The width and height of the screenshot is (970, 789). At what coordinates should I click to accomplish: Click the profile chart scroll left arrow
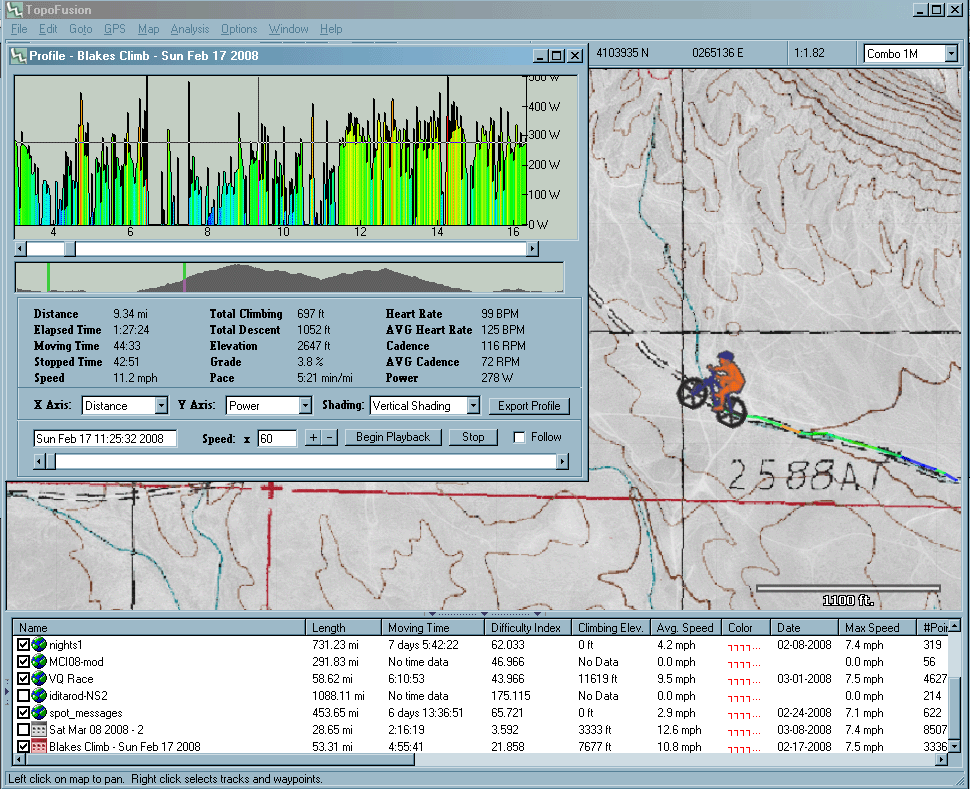point(20,249)
